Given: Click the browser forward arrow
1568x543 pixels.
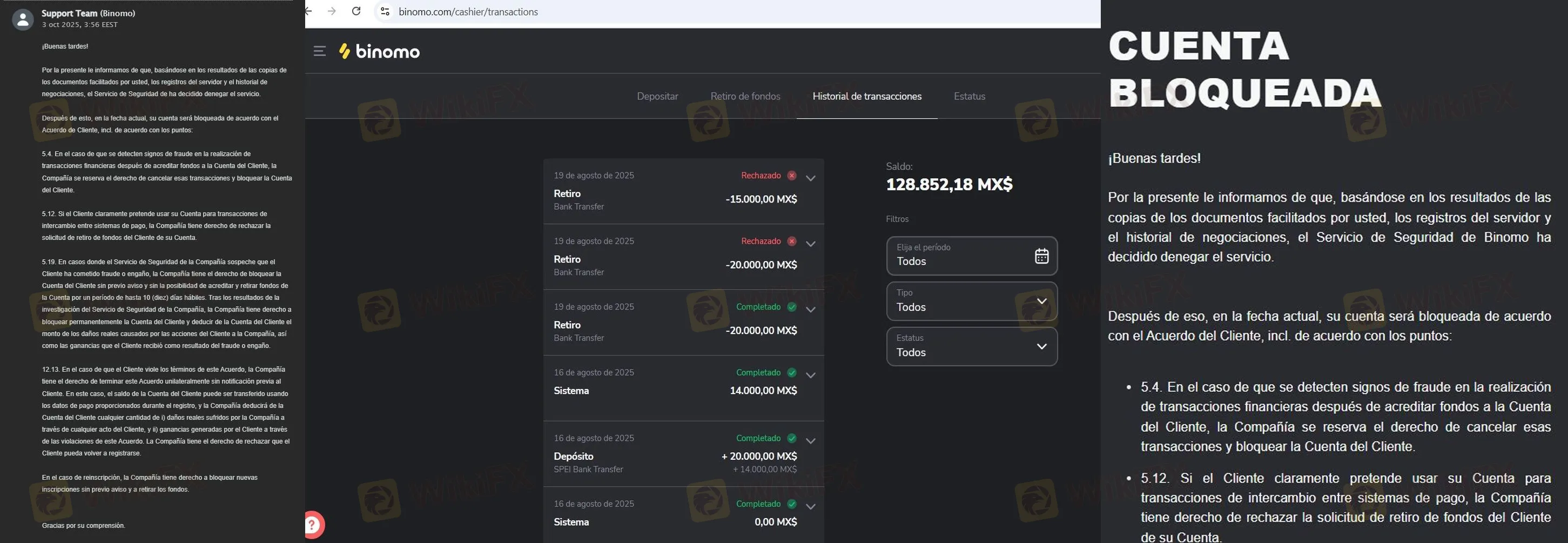Looking at the screenshot, I should tap(331, 11).
